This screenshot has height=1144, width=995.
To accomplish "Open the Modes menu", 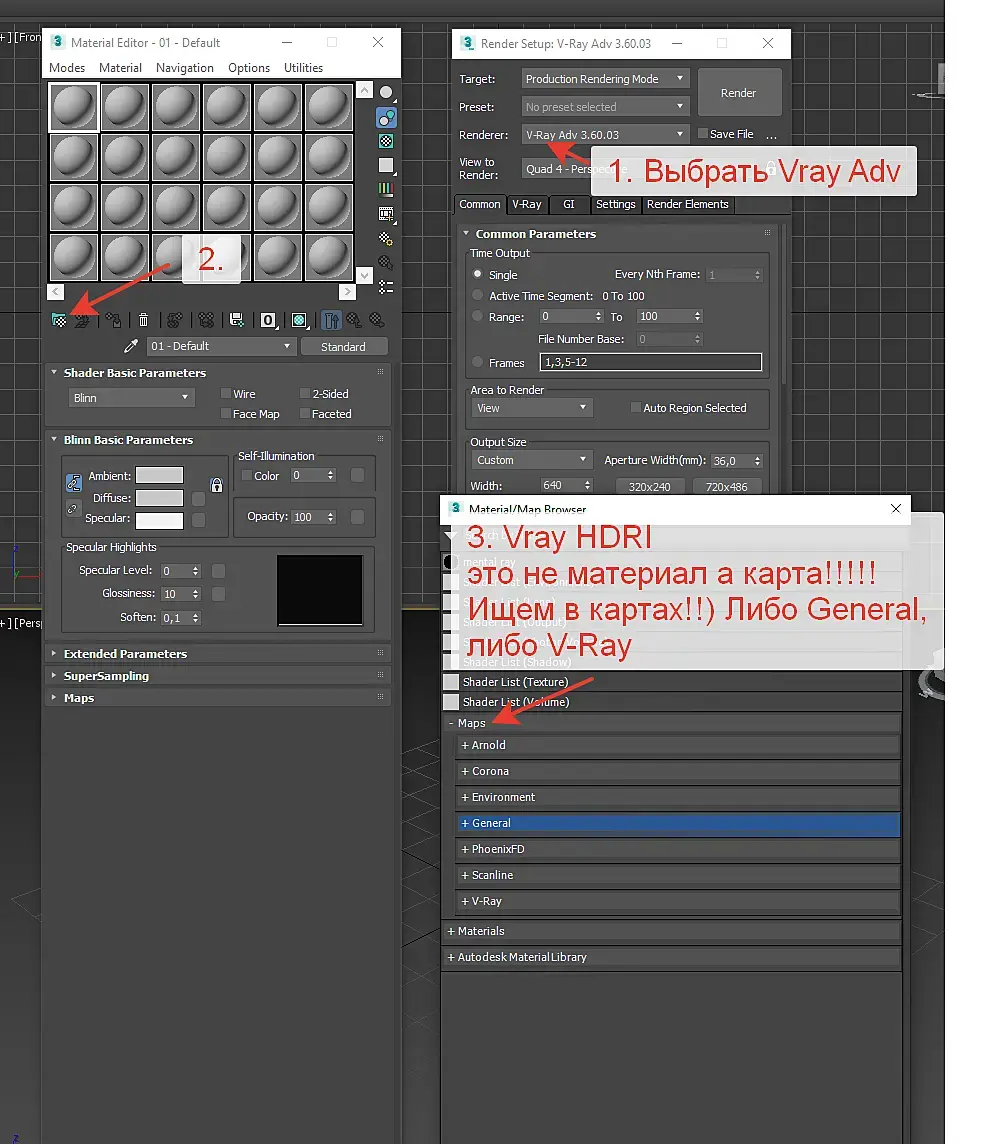I will pos(67,68).
